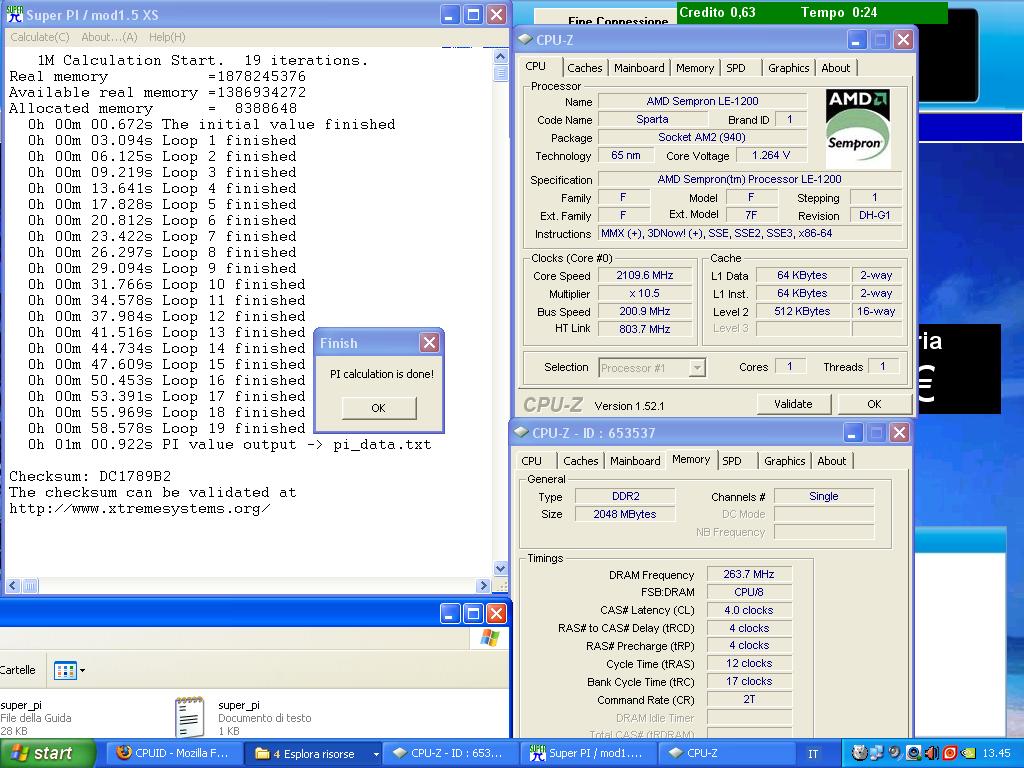Click the Super PI vertical scrollbar thumb

point(500,72)
